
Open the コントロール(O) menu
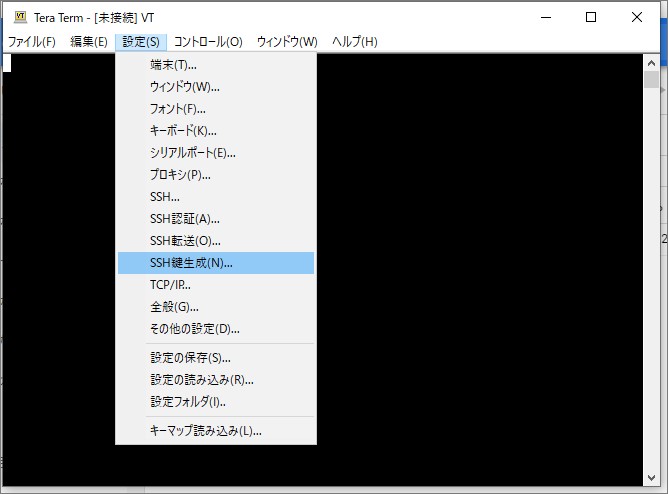tap(208, 42)
